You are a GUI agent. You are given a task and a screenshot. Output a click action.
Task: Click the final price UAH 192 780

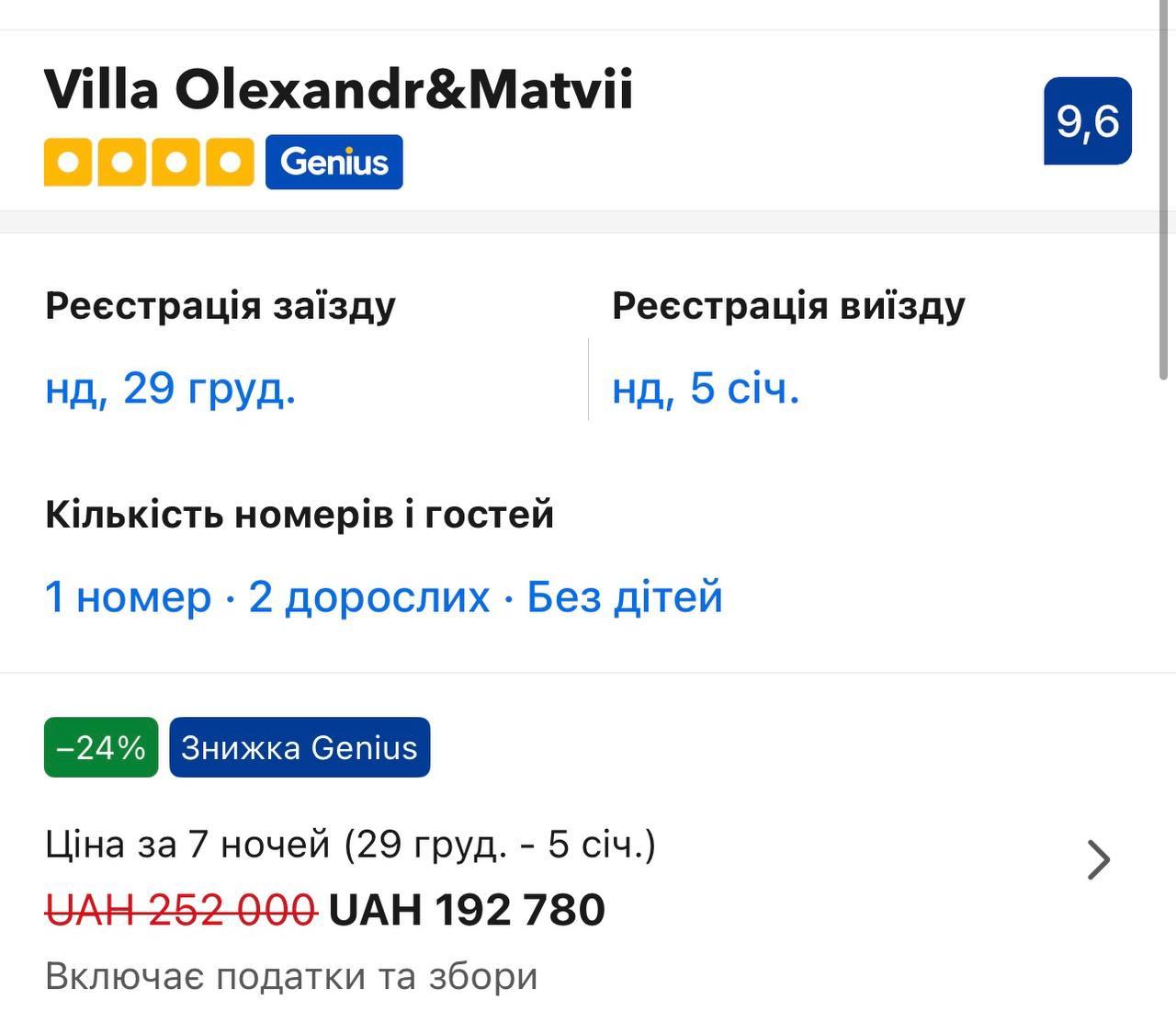tap(467, 910)
